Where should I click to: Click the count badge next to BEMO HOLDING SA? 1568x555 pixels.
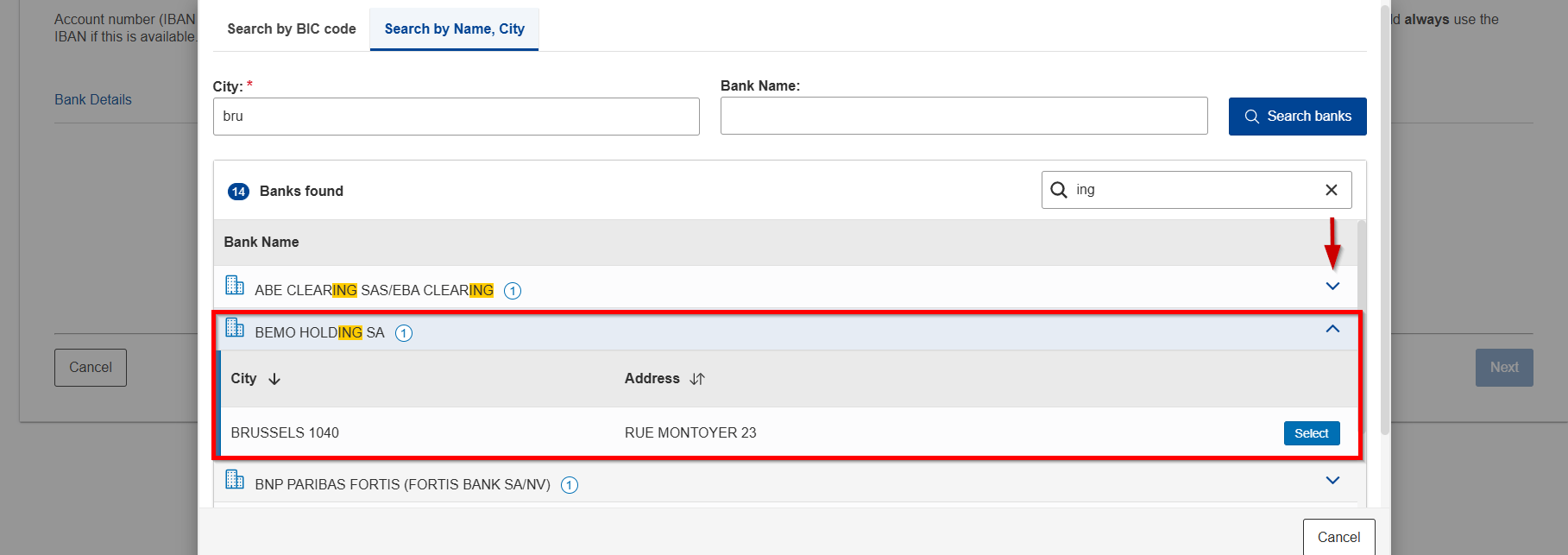(x=404, y=333)
